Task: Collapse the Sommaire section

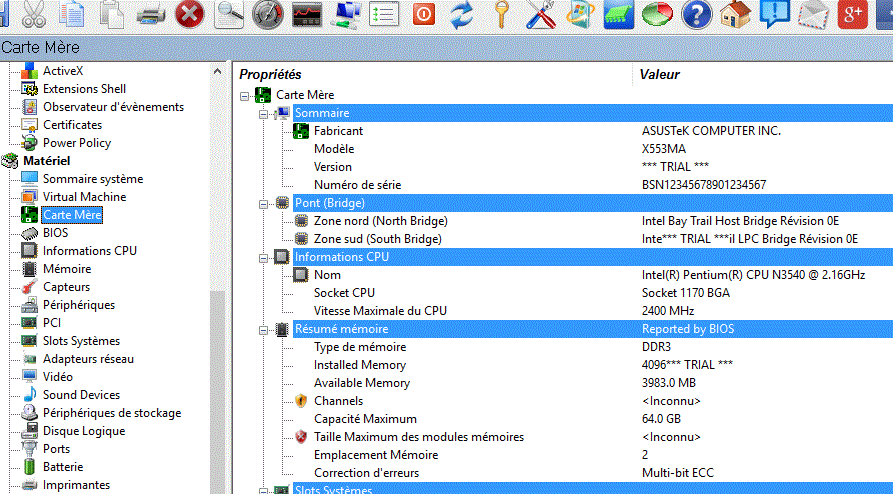Action: click(x=264, y=114)
